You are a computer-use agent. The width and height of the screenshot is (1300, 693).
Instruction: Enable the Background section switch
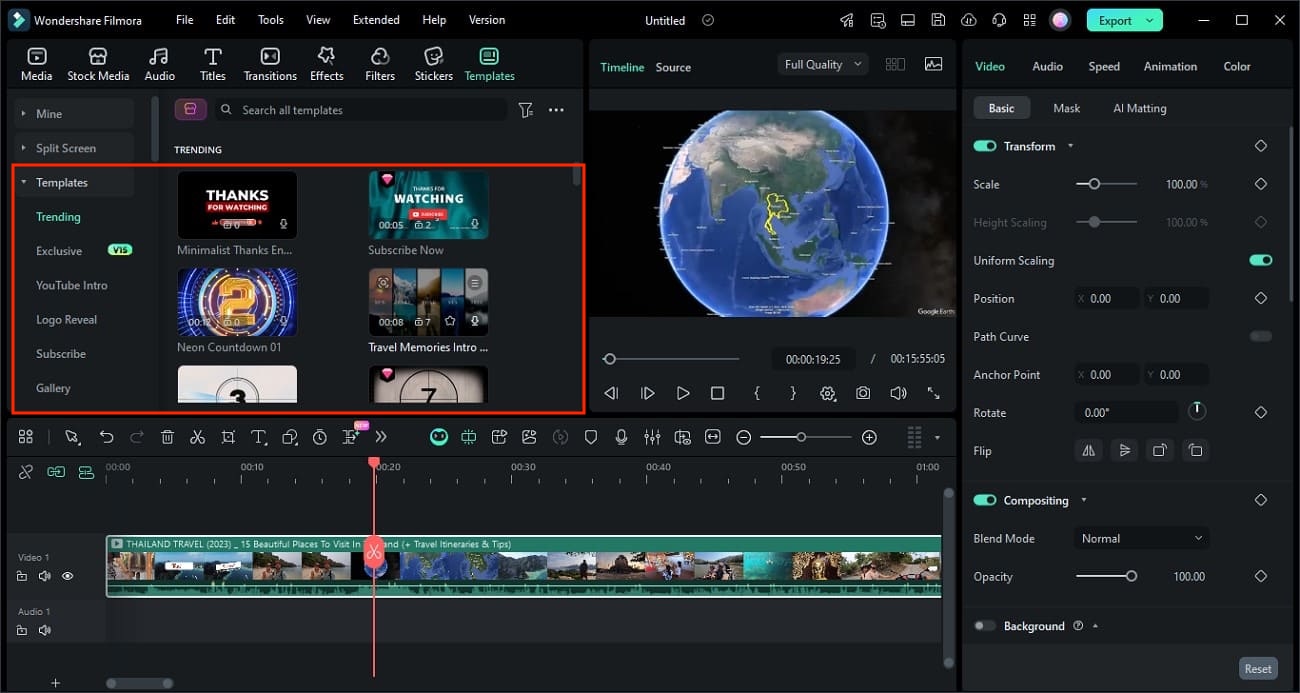pyautogui.click(x=984, y=625)
